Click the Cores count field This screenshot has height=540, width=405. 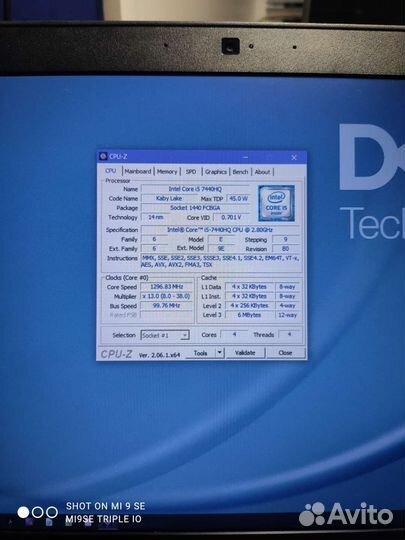(234, 334)
